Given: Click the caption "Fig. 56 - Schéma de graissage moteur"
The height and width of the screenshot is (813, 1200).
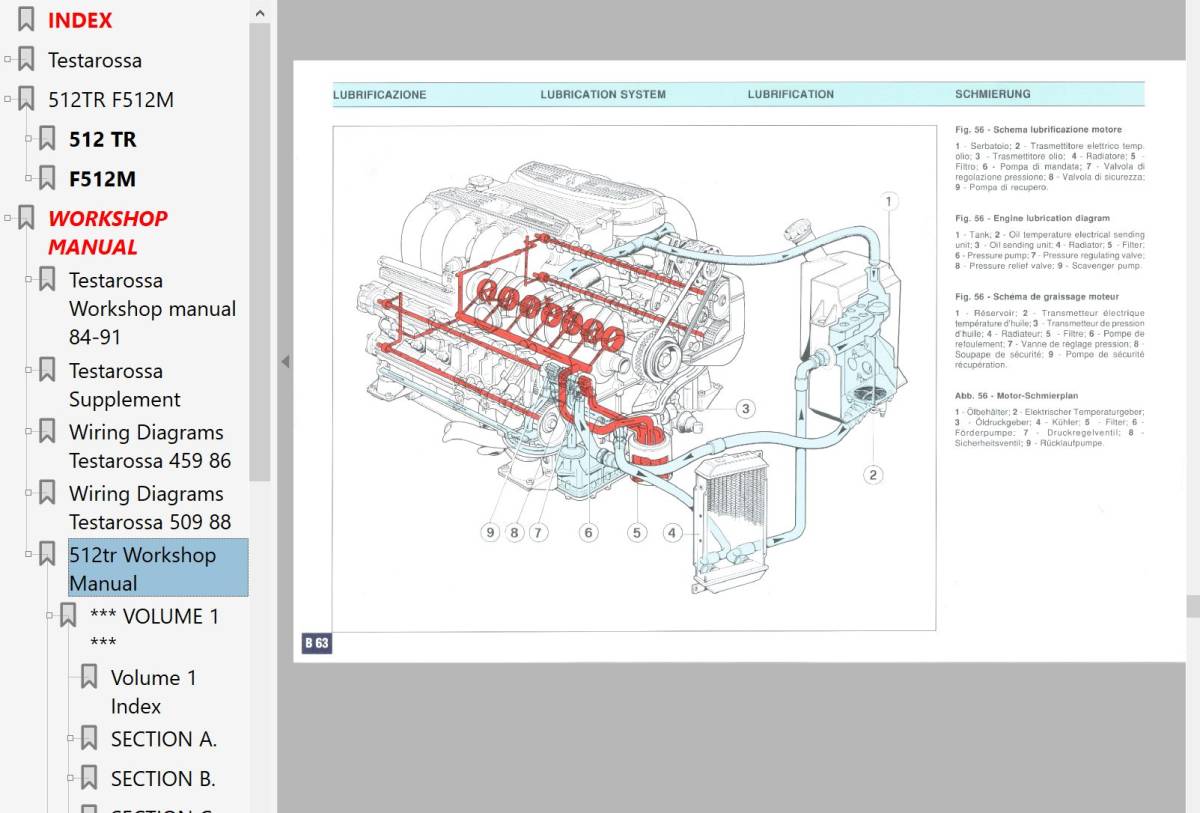Looking at the screenshot, I should tap(1037, 297).
